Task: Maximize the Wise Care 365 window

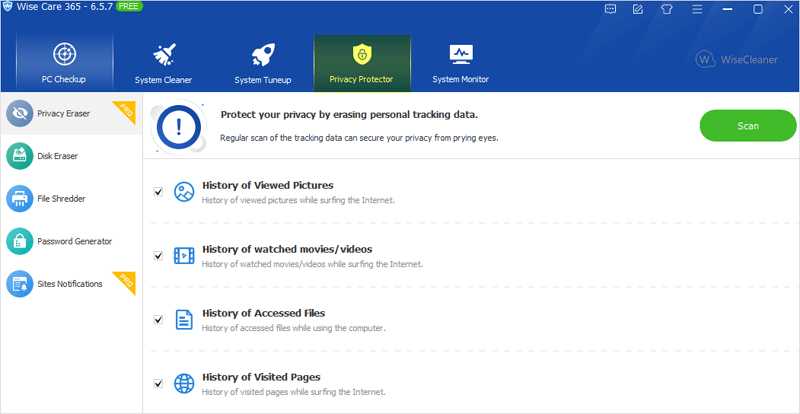Action: (758, 9)
